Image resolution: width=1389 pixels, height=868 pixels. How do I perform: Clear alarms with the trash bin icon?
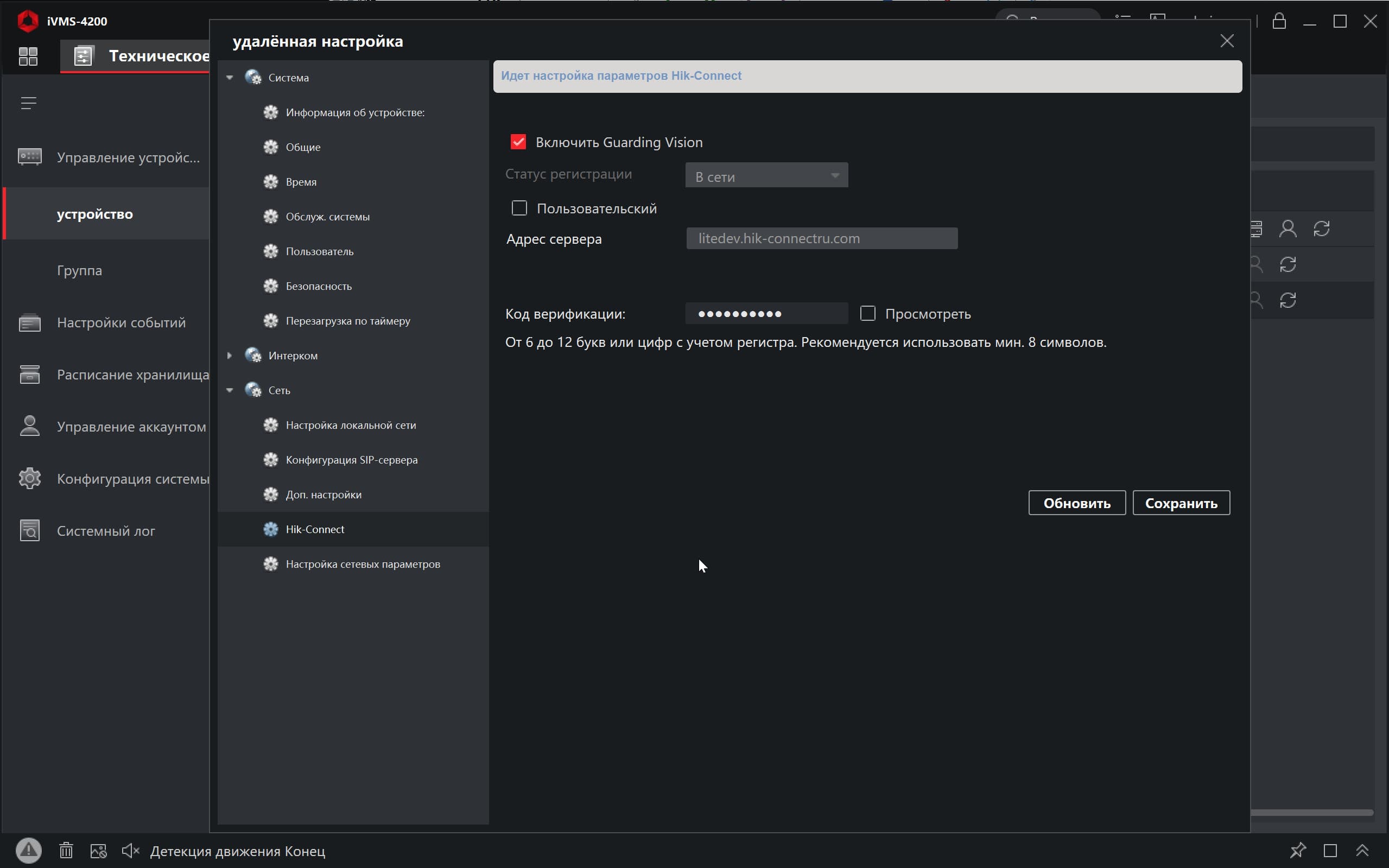coord(66,850)
